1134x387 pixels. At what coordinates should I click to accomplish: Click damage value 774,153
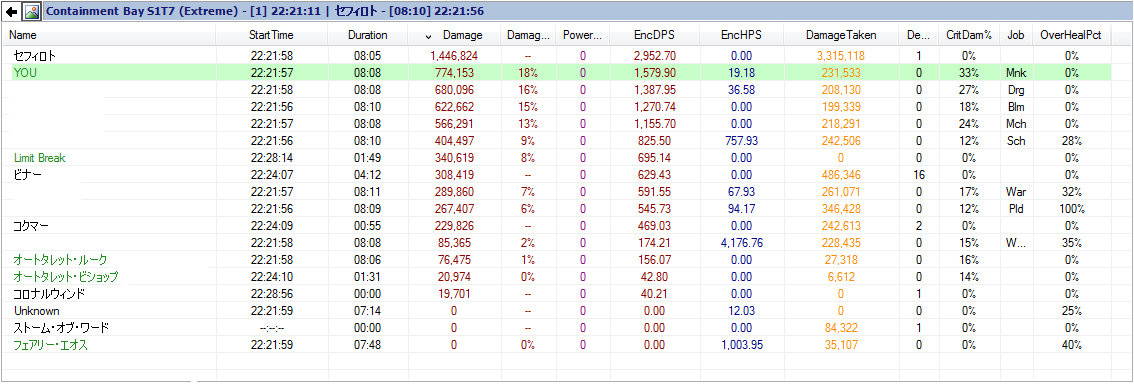[453, 72]
